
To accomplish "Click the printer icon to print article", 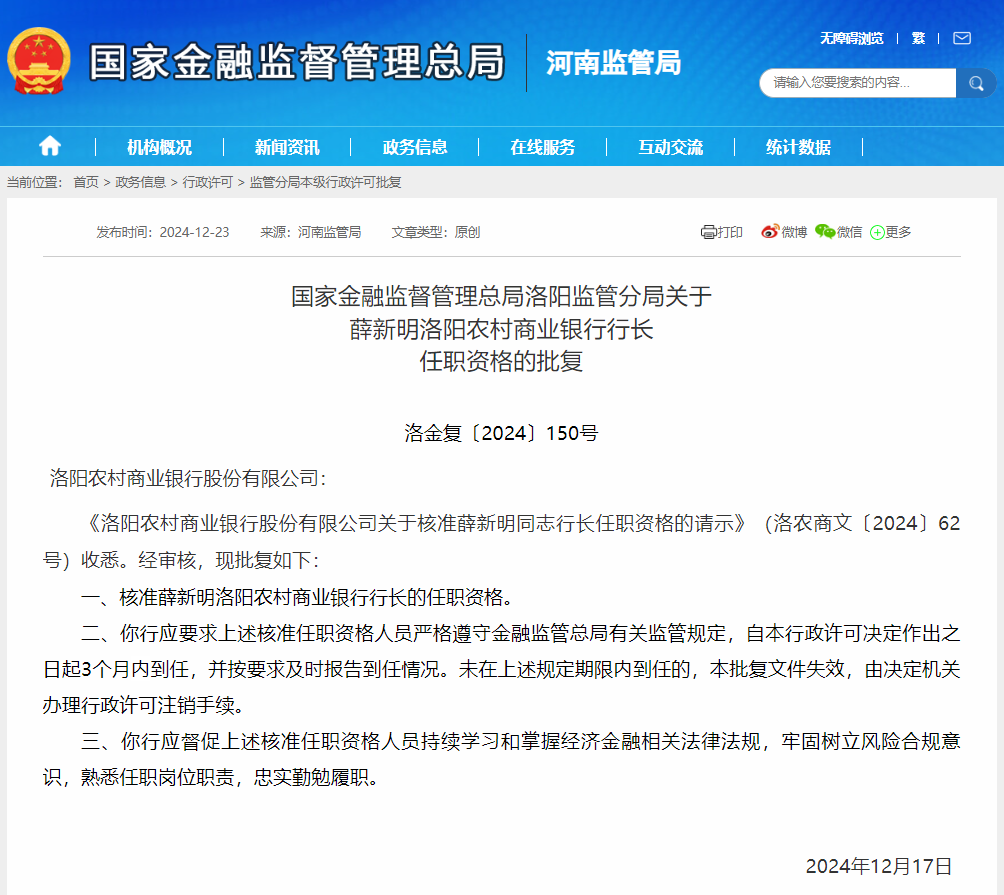I will 709,232.
